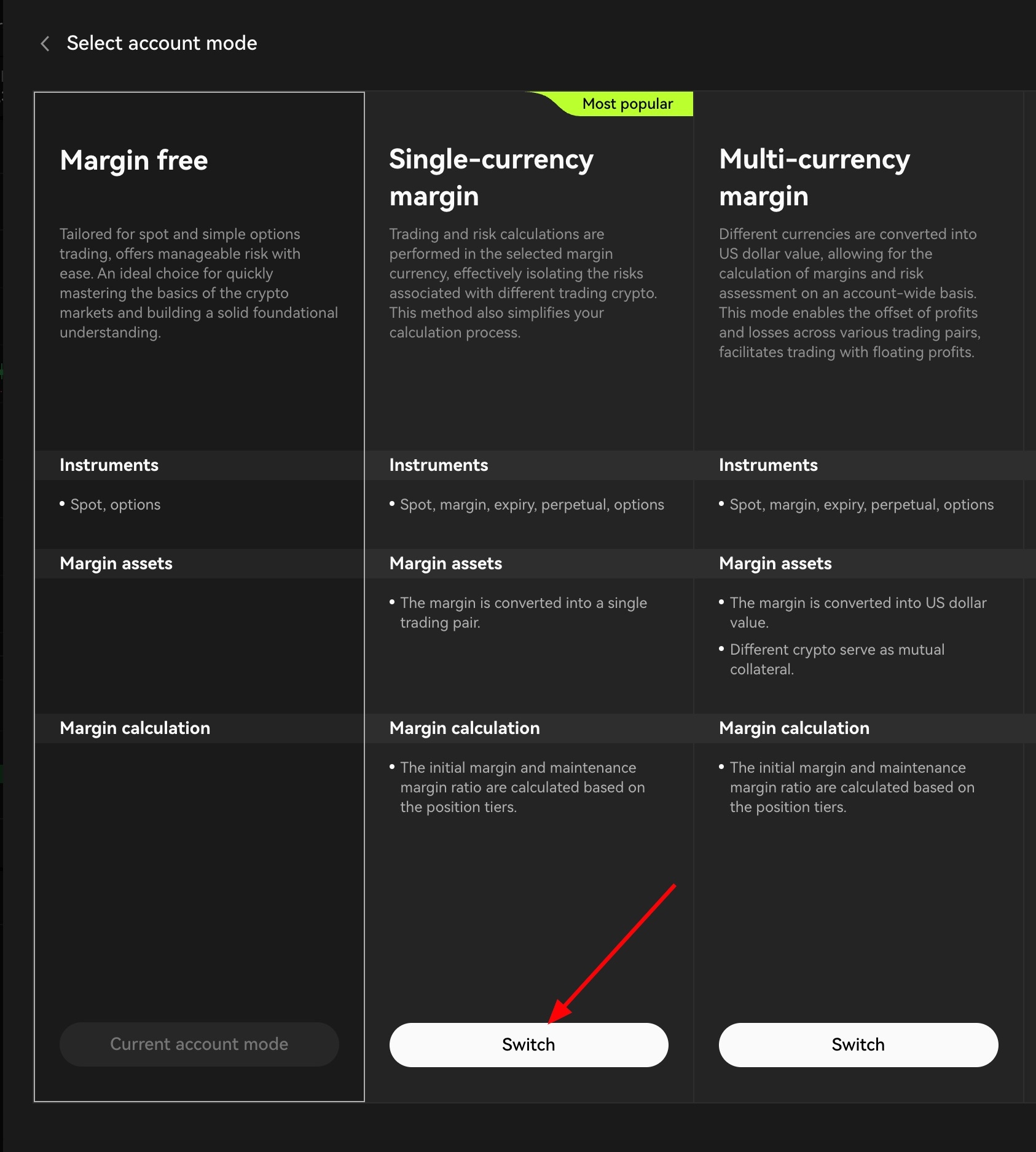Screen dimensions: 1036x1152
Task: Click 'converted into US dollar value' bullet
Action: (857, 613)
